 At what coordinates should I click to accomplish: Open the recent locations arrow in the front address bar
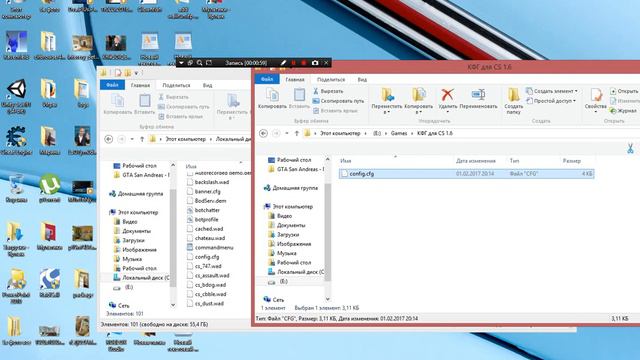(287, 133)
